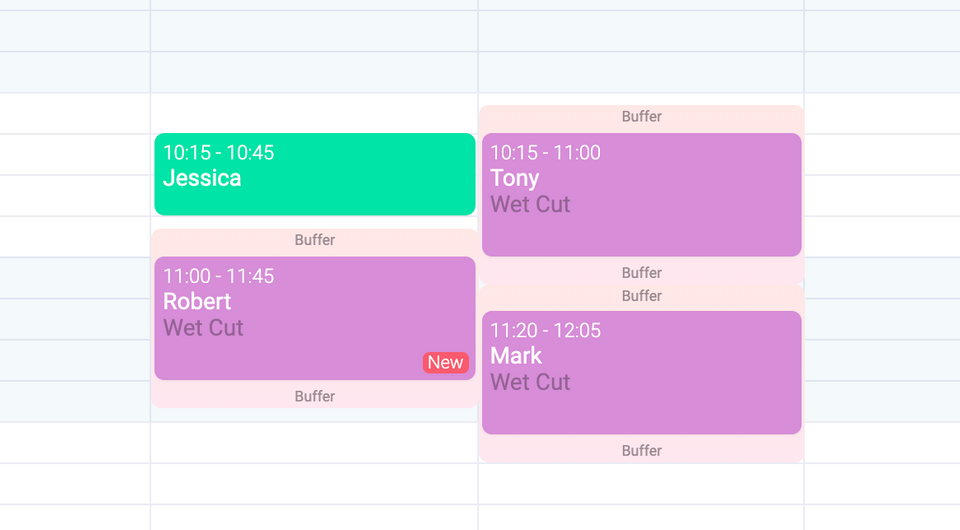The height and width of the screenshot is (530, 960).
Task: Select the Buffer below Mark's appointment
Action: click(641, 450)
